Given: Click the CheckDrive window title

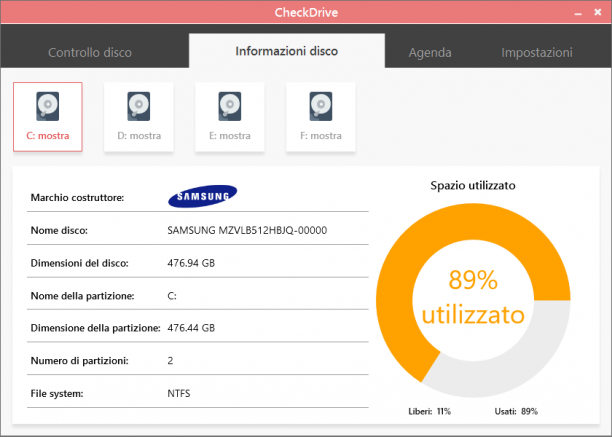Looking at the screenshot, I should coord(306,12).
